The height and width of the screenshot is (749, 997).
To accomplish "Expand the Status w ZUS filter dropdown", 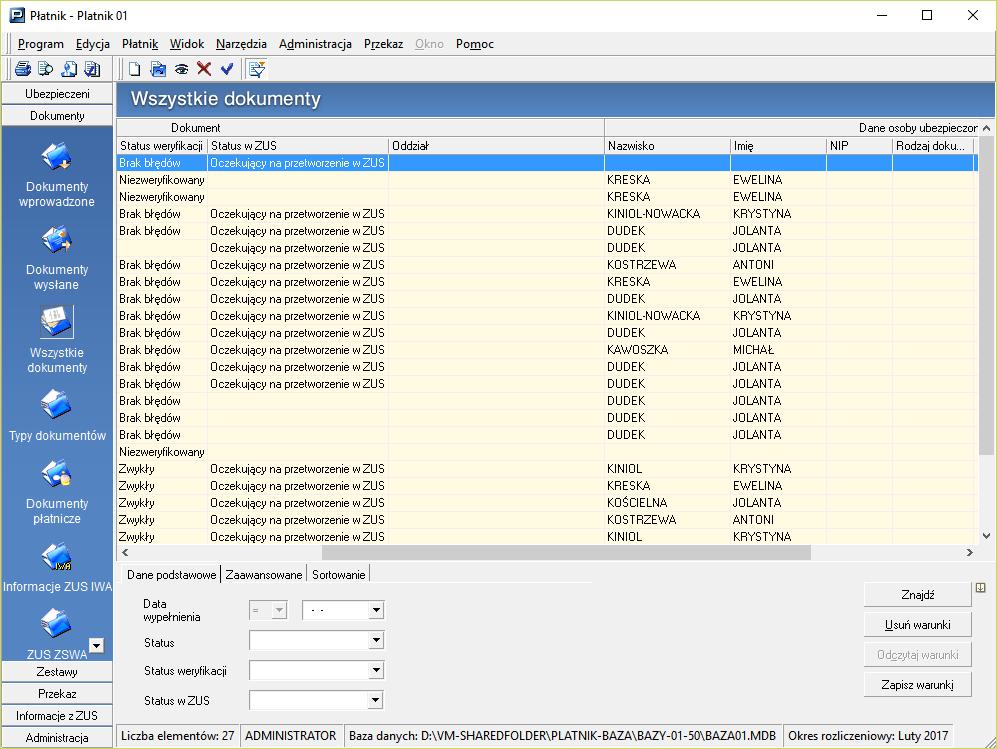I will tap(376, 701).
